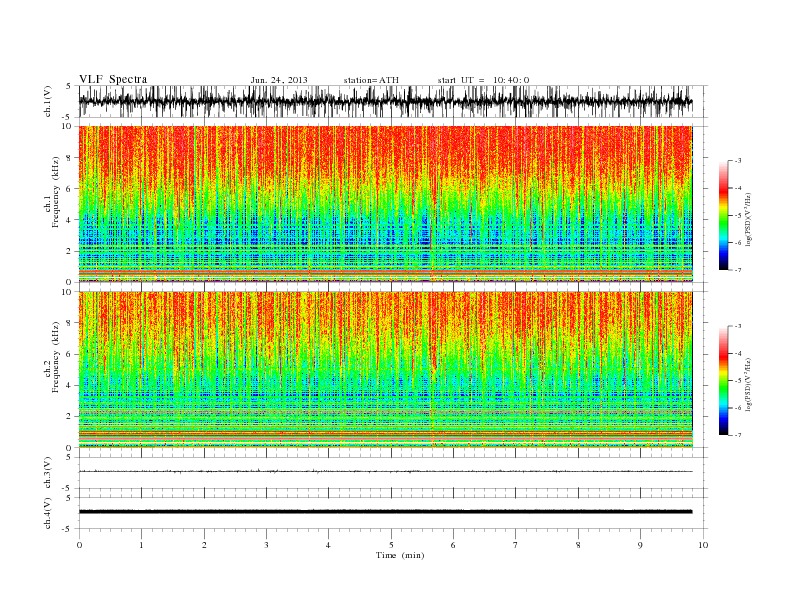
Task: Click the time axis tick label '2'
Action: [204, 545]
